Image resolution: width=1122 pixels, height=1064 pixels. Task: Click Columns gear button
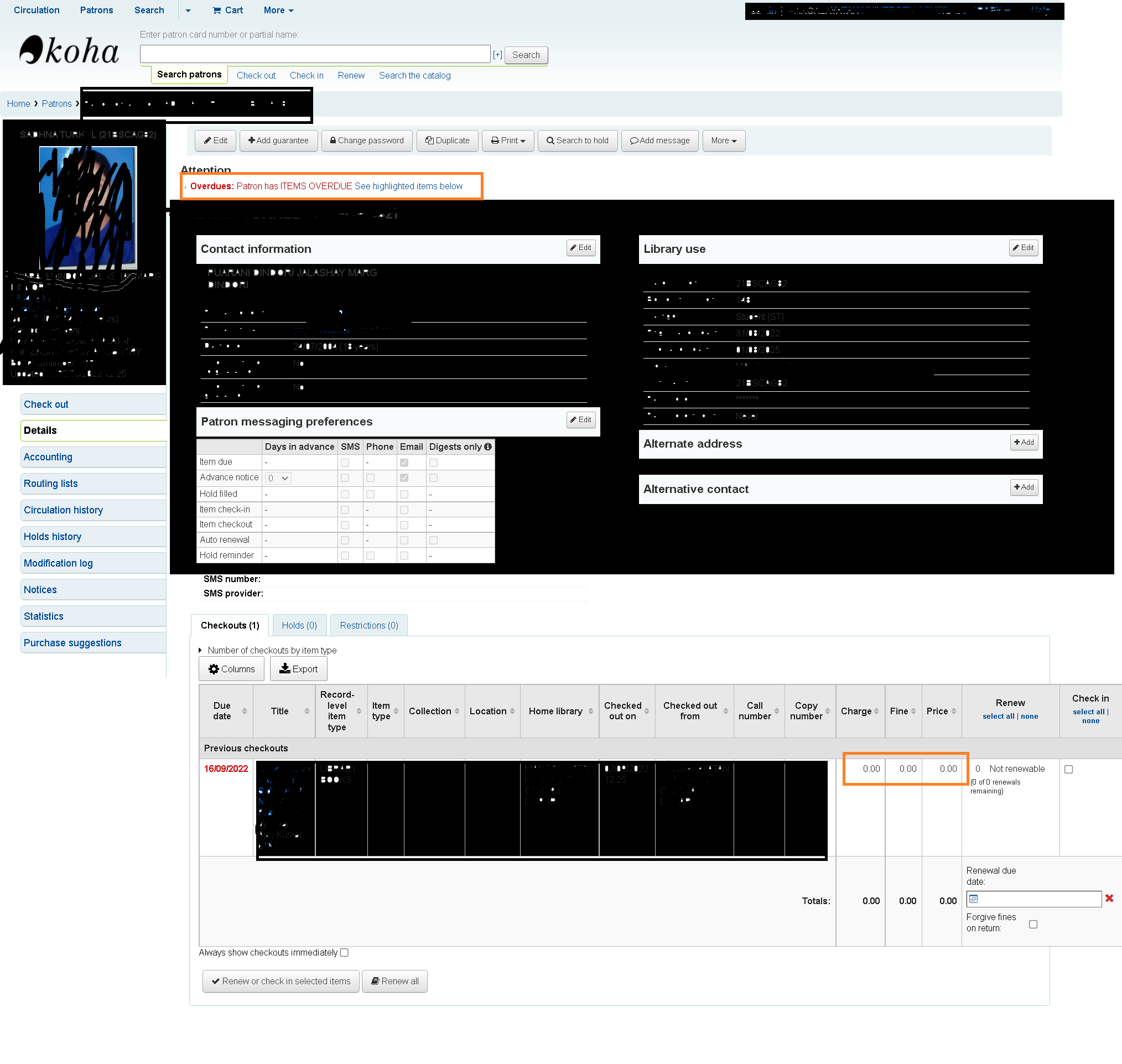[x=231, y=669]
